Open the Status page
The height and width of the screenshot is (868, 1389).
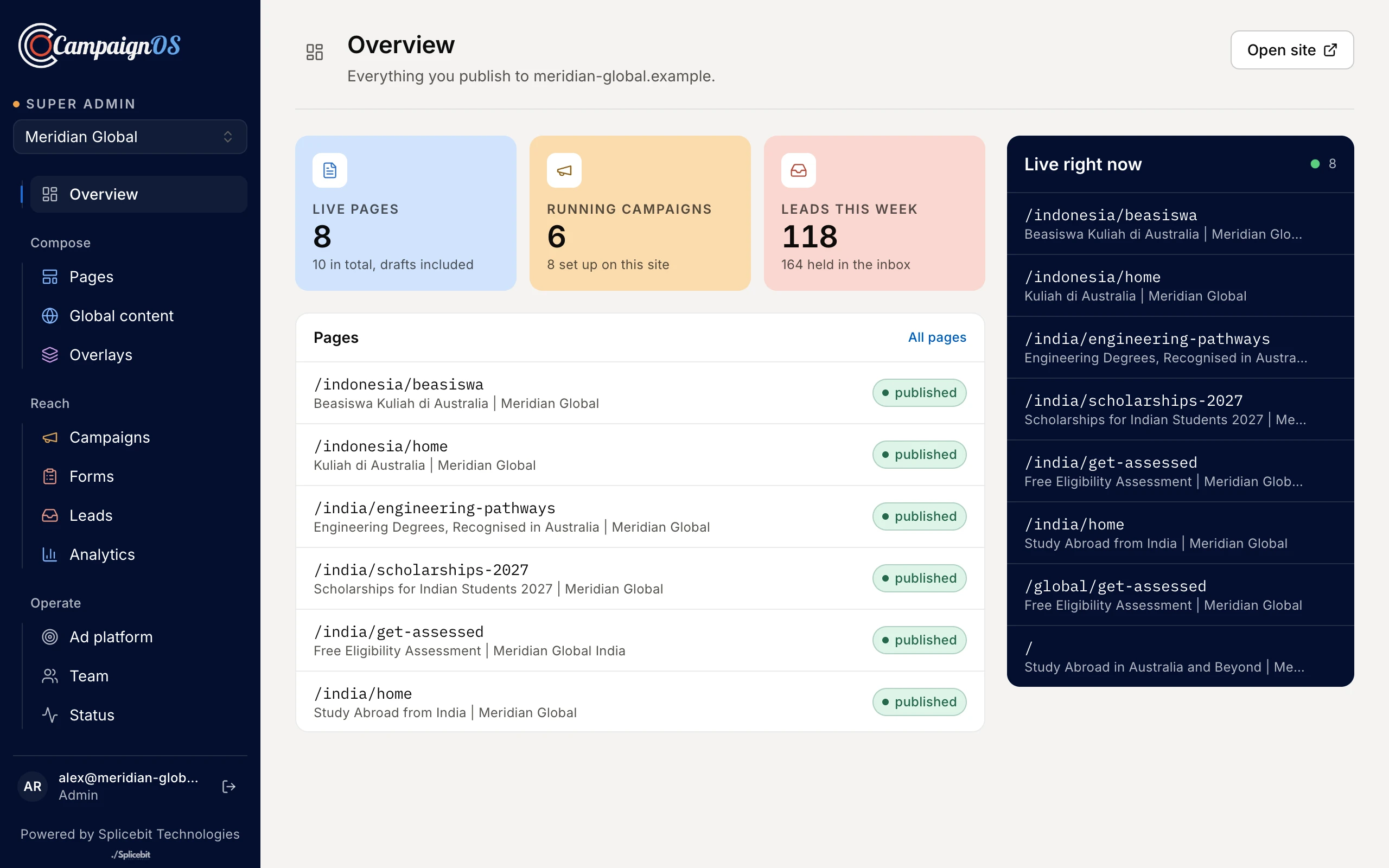pos(139,716)
